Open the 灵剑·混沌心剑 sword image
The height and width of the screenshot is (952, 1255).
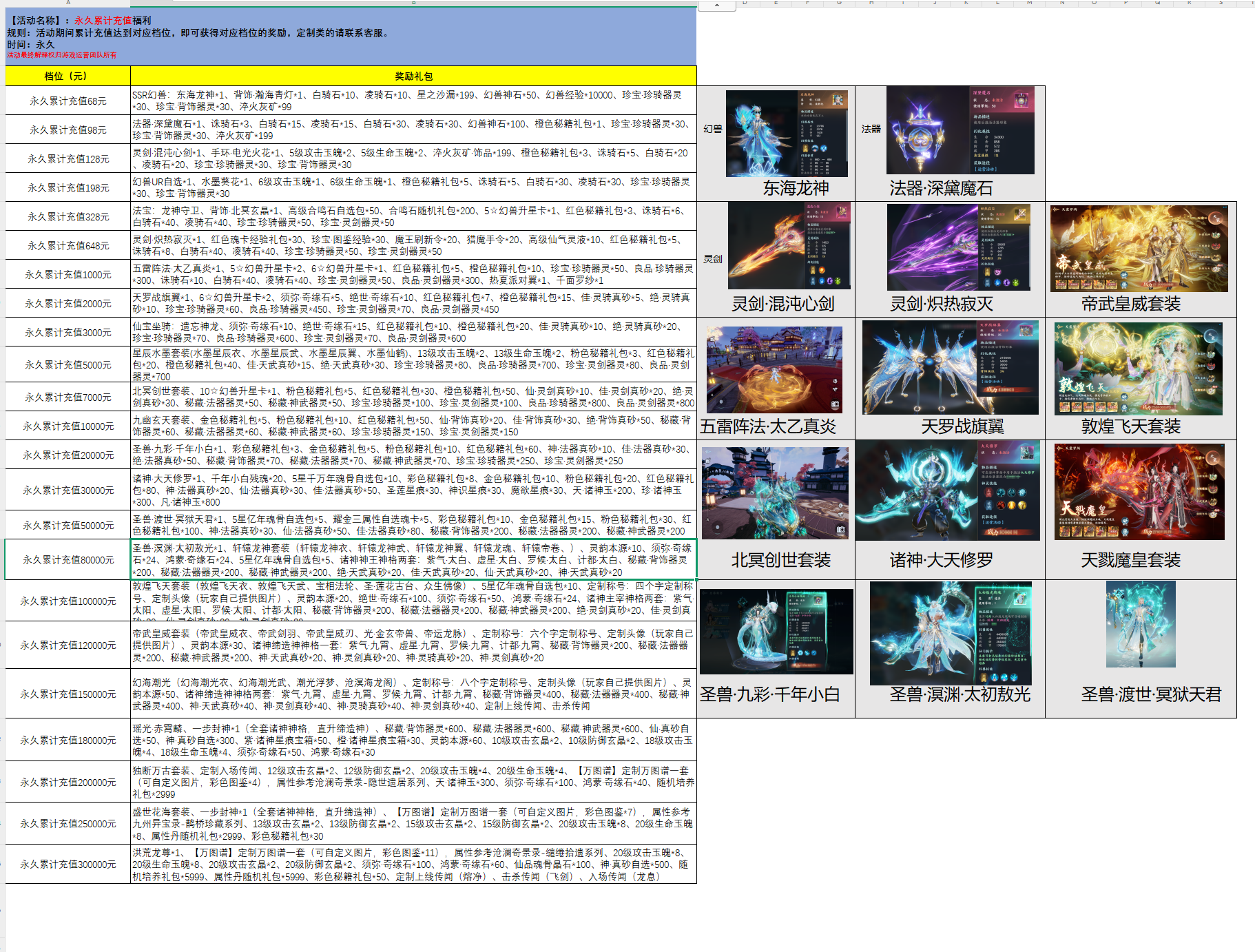point(789,246)
